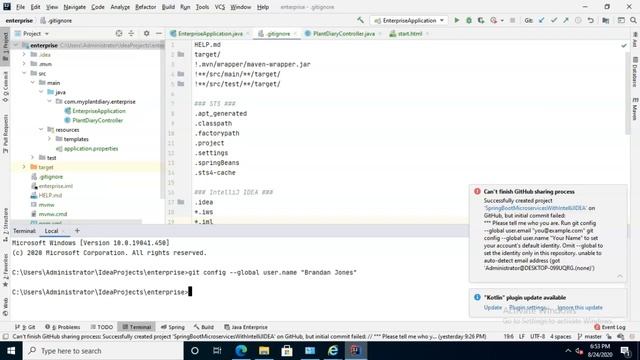The image size is (640, 360).
Task: Open EnterpriseApplication run configuration dropdown
Action: [x=409, y=20]
